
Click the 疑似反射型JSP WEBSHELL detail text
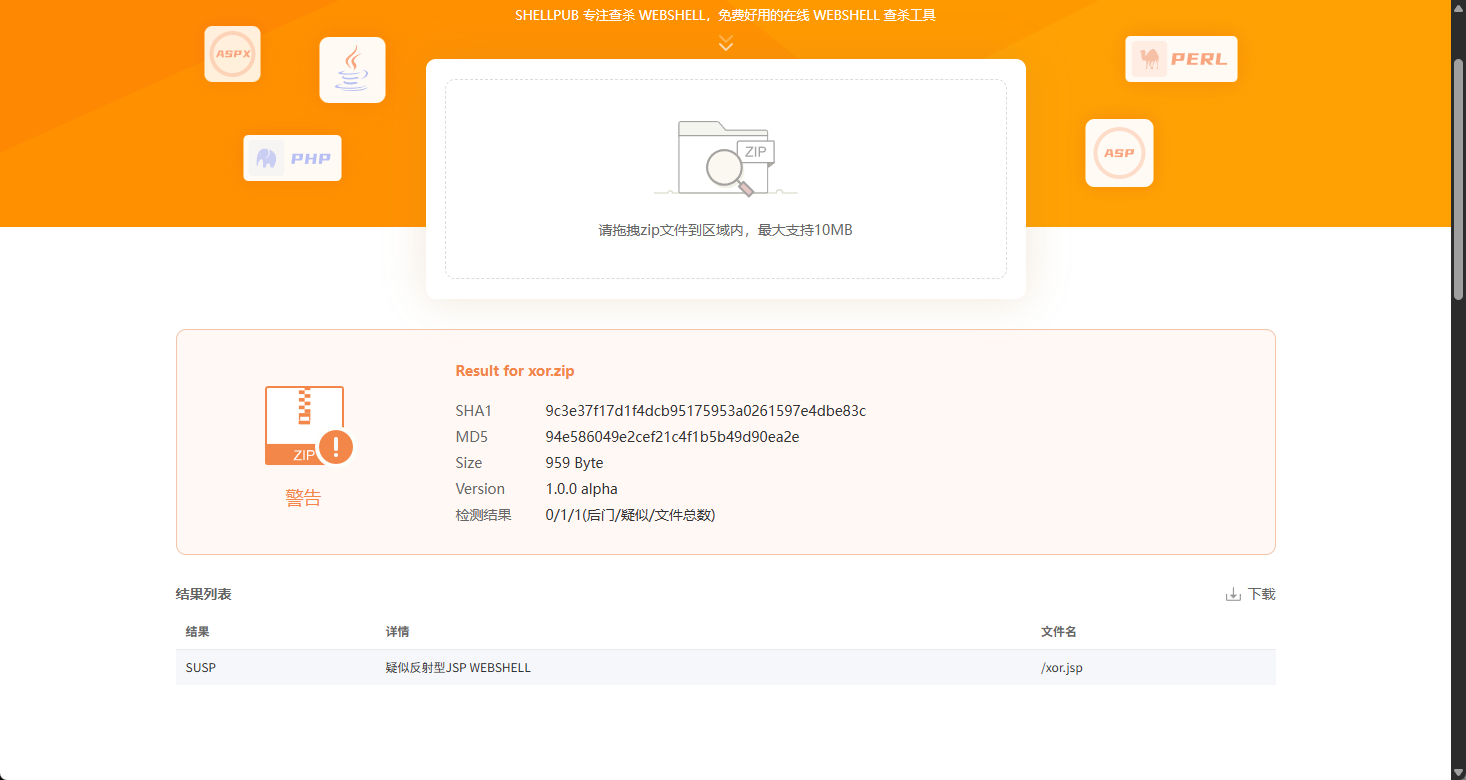pyautogui.click(x=458, y=667)
